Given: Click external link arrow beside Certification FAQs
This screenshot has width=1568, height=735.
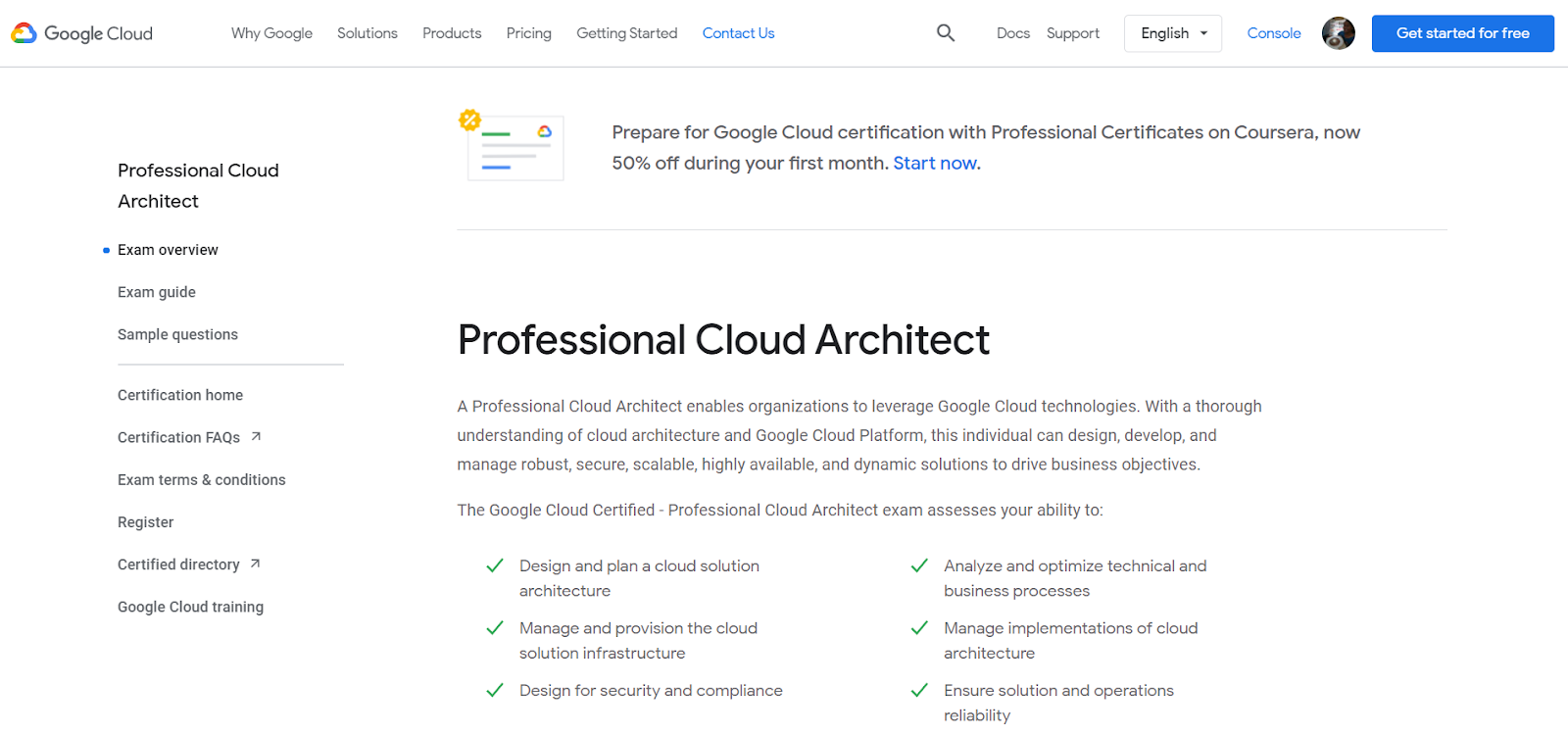Looking at the screenshot, I should [x=256, y=437].
